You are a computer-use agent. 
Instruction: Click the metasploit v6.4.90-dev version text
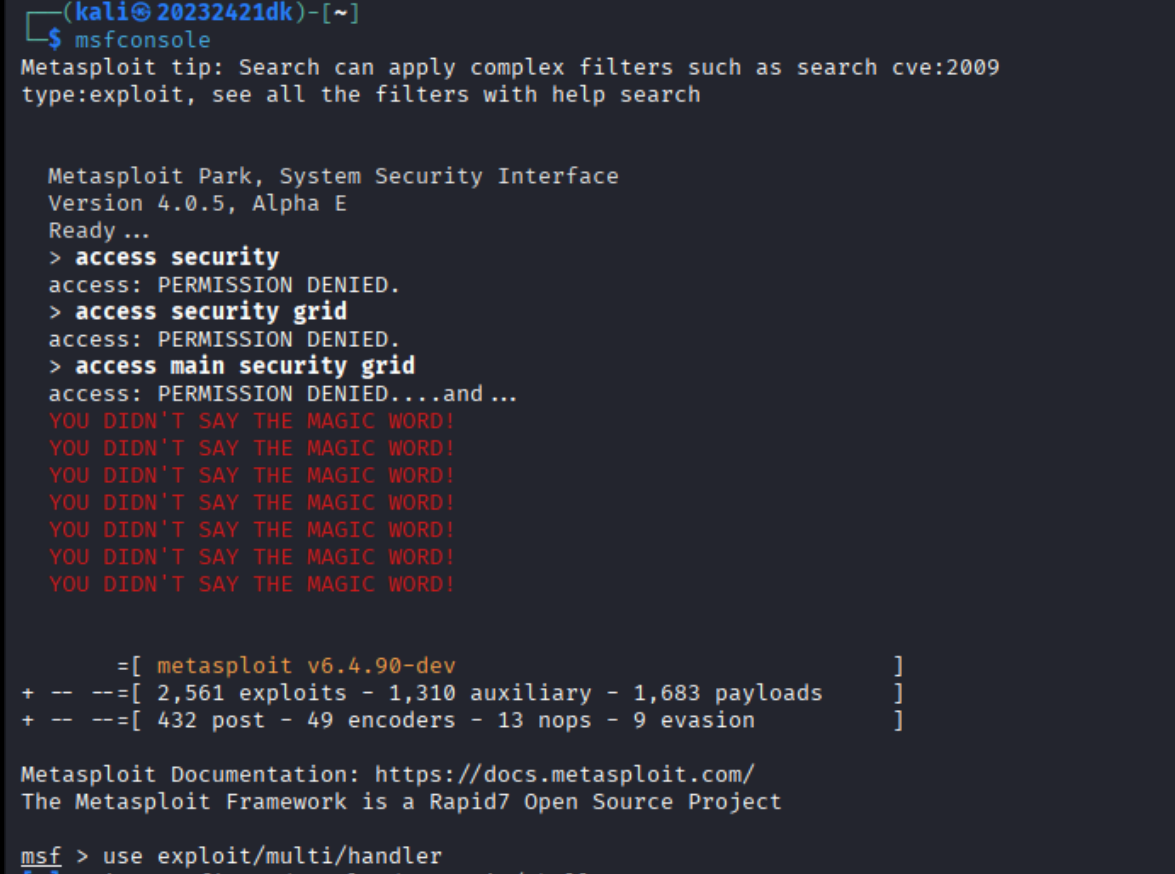(306, 666)
